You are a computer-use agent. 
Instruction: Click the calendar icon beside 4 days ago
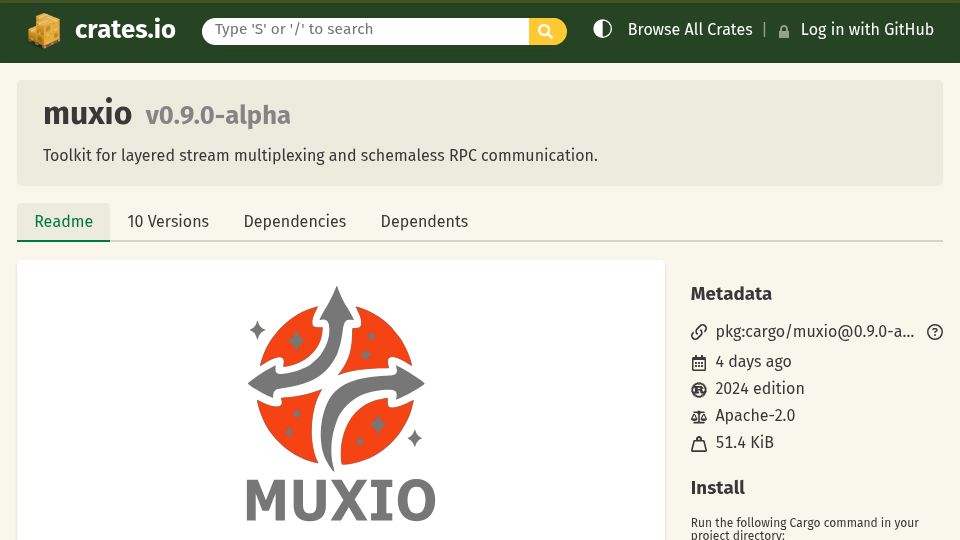pos(699,362)
